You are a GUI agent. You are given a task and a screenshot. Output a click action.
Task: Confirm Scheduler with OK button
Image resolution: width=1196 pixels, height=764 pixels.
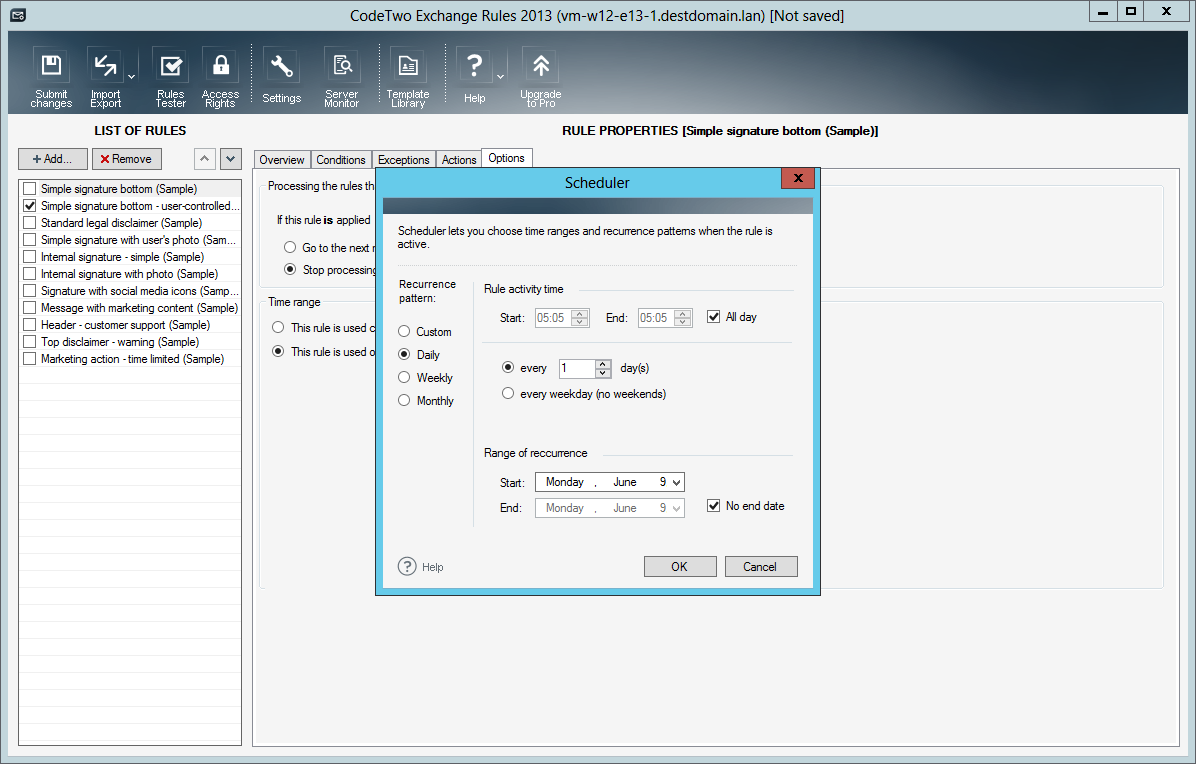[x=680, y=567]
